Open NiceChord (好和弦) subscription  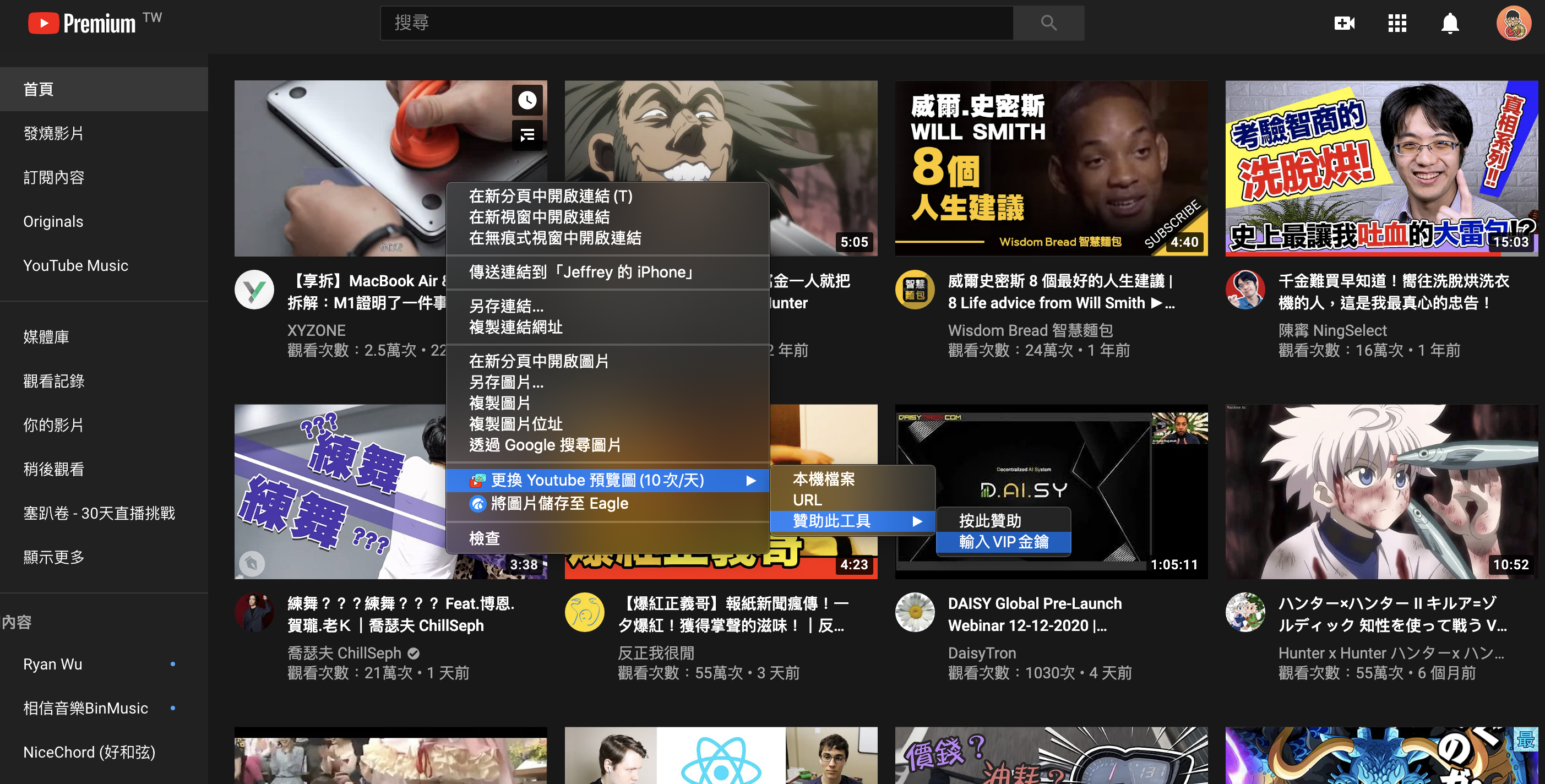[104, 752]
